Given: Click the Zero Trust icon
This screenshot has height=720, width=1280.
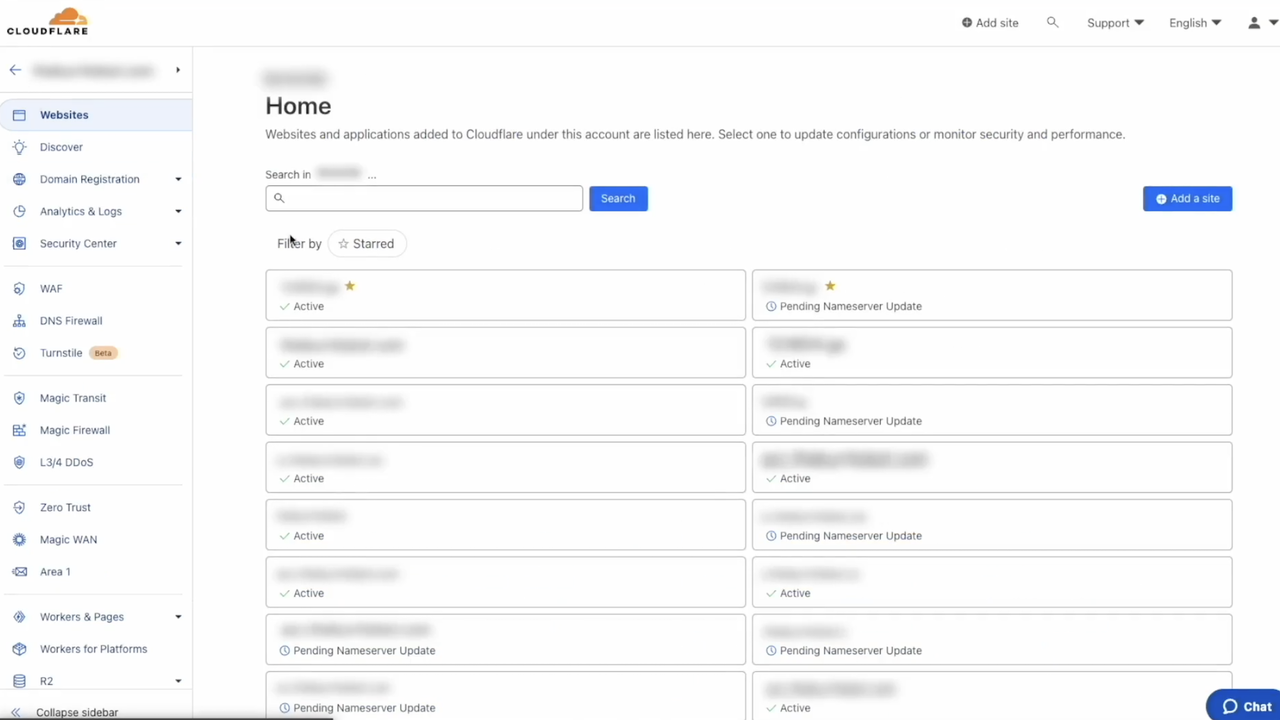Looking at the screenshot, I should [x=19, y=508].
